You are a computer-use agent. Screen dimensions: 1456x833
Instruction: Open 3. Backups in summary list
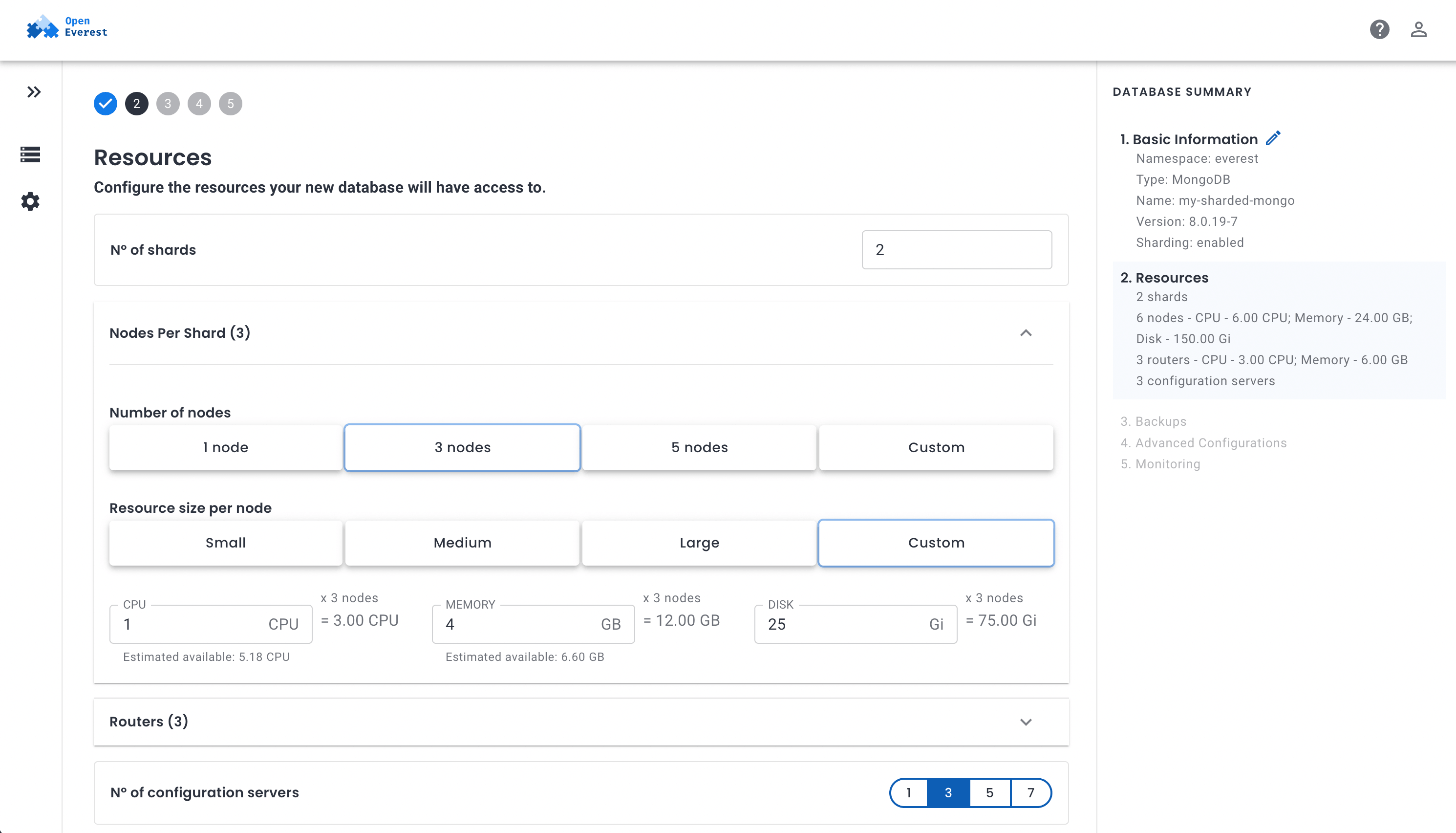(1153, 422)
